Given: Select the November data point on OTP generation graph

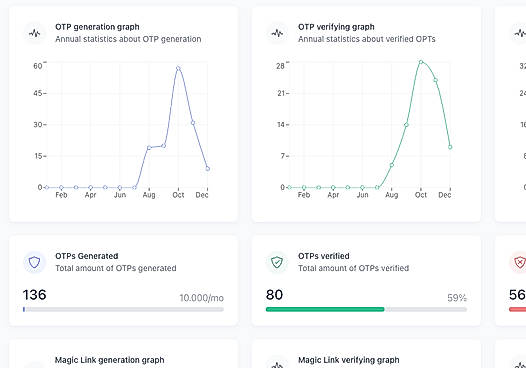Looking at the screenshot, I should (x=193, y=123).
